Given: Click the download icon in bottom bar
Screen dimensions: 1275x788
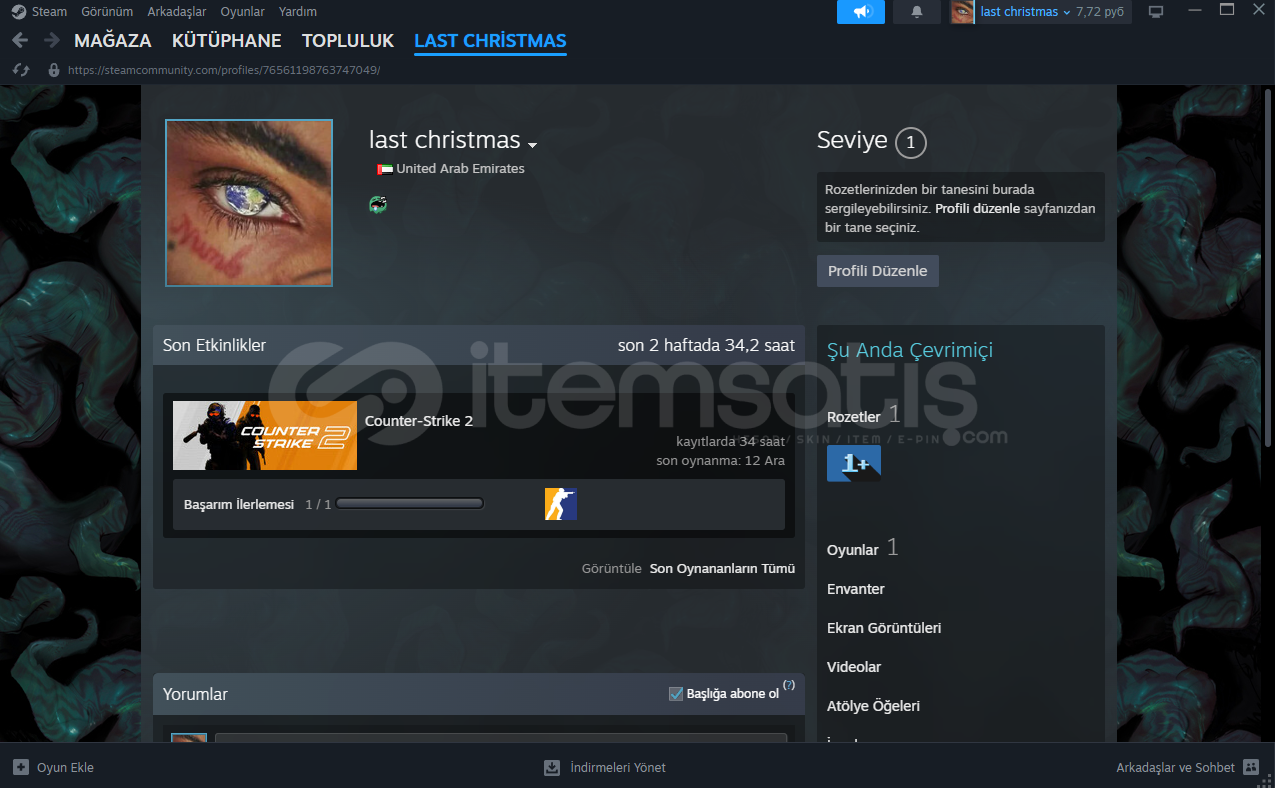Looking at the screenshot, I should tap(552, 767).
